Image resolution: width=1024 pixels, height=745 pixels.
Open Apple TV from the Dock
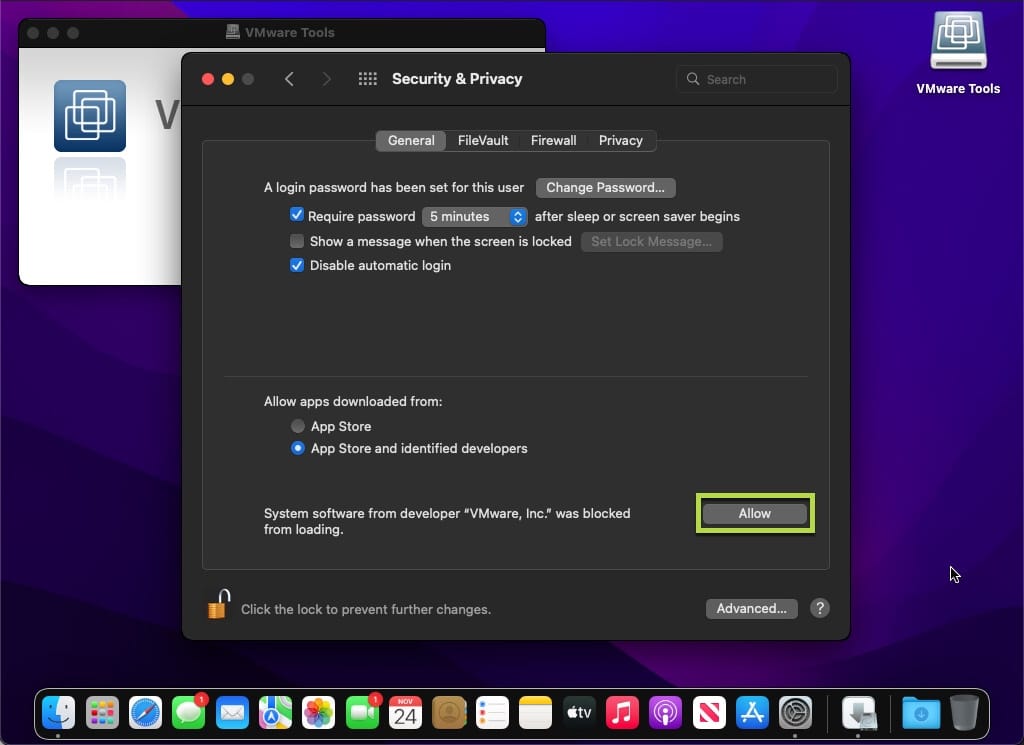pyautogui.click(x=579, y=712)
